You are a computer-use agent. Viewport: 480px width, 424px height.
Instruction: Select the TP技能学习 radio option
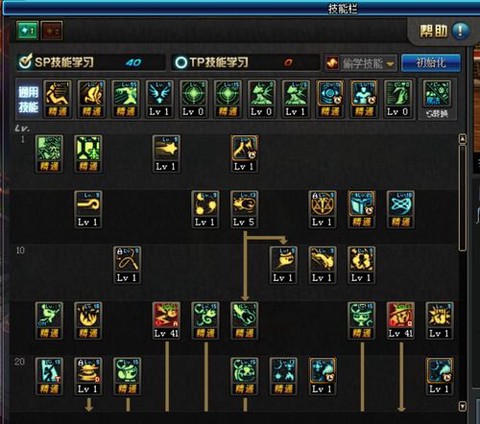click(x=181, y=62)
